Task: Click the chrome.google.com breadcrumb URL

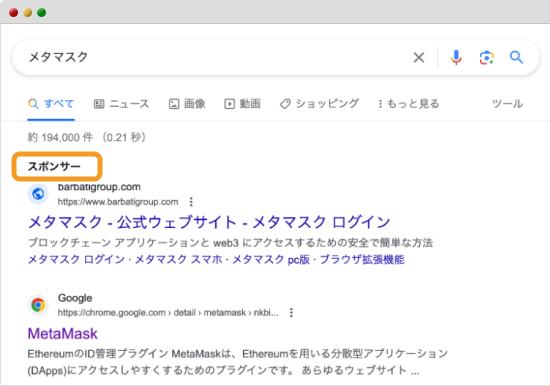Action: pyautogui.click(x=168, y=312)
